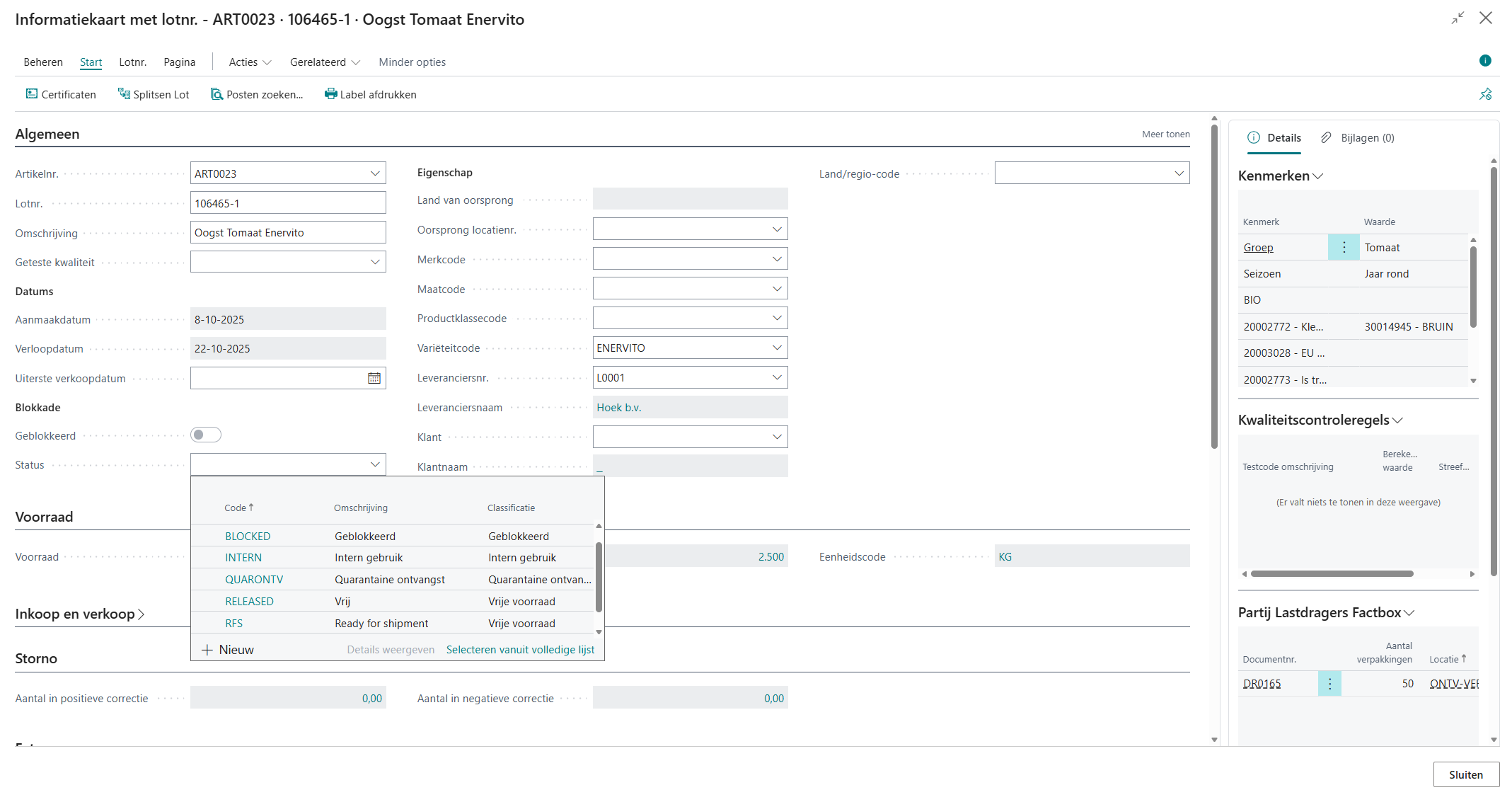Image resolution: width=1512 pixels, height=802 pixels.
Task: Open the Land/regio-code dropdown
Action: point(1179,173)
